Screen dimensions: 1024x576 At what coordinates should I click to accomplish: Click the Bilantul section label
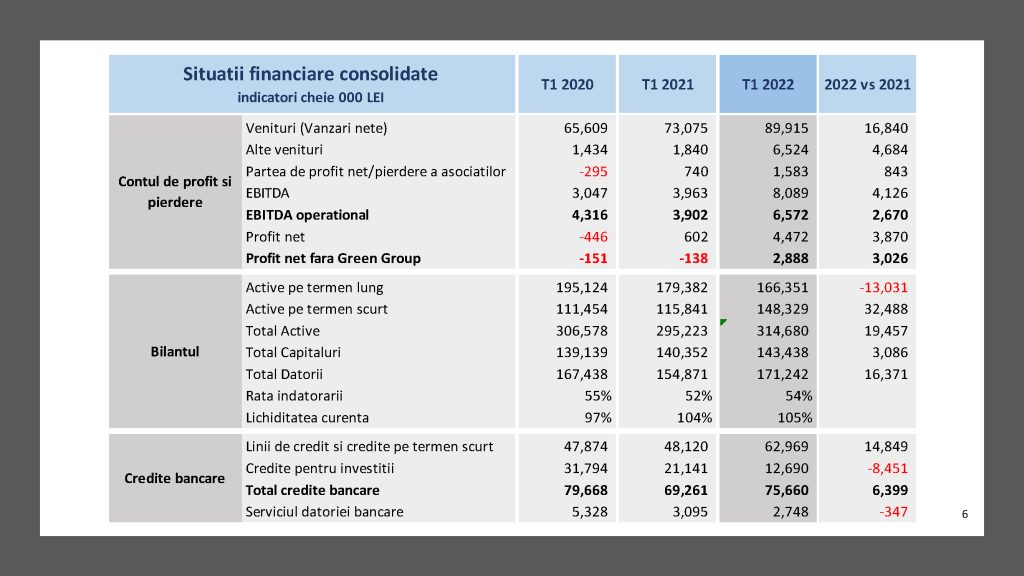[174, 352]
